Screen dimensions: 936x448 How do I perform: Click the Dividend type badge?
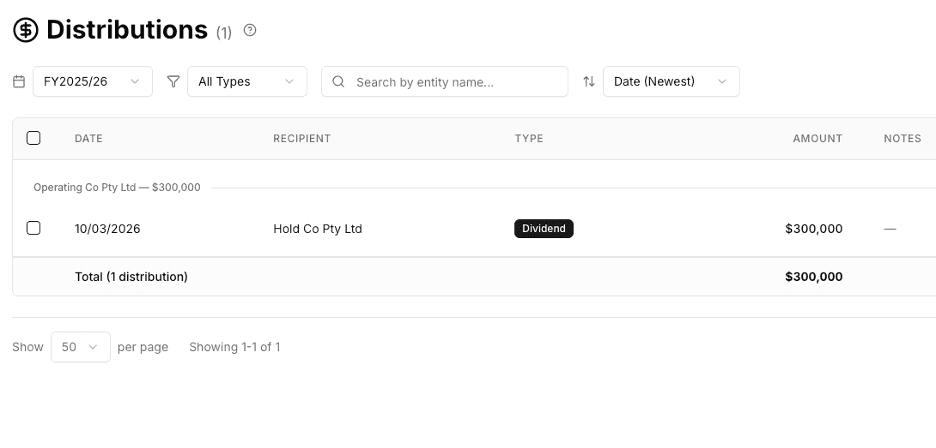coord(543,229)
